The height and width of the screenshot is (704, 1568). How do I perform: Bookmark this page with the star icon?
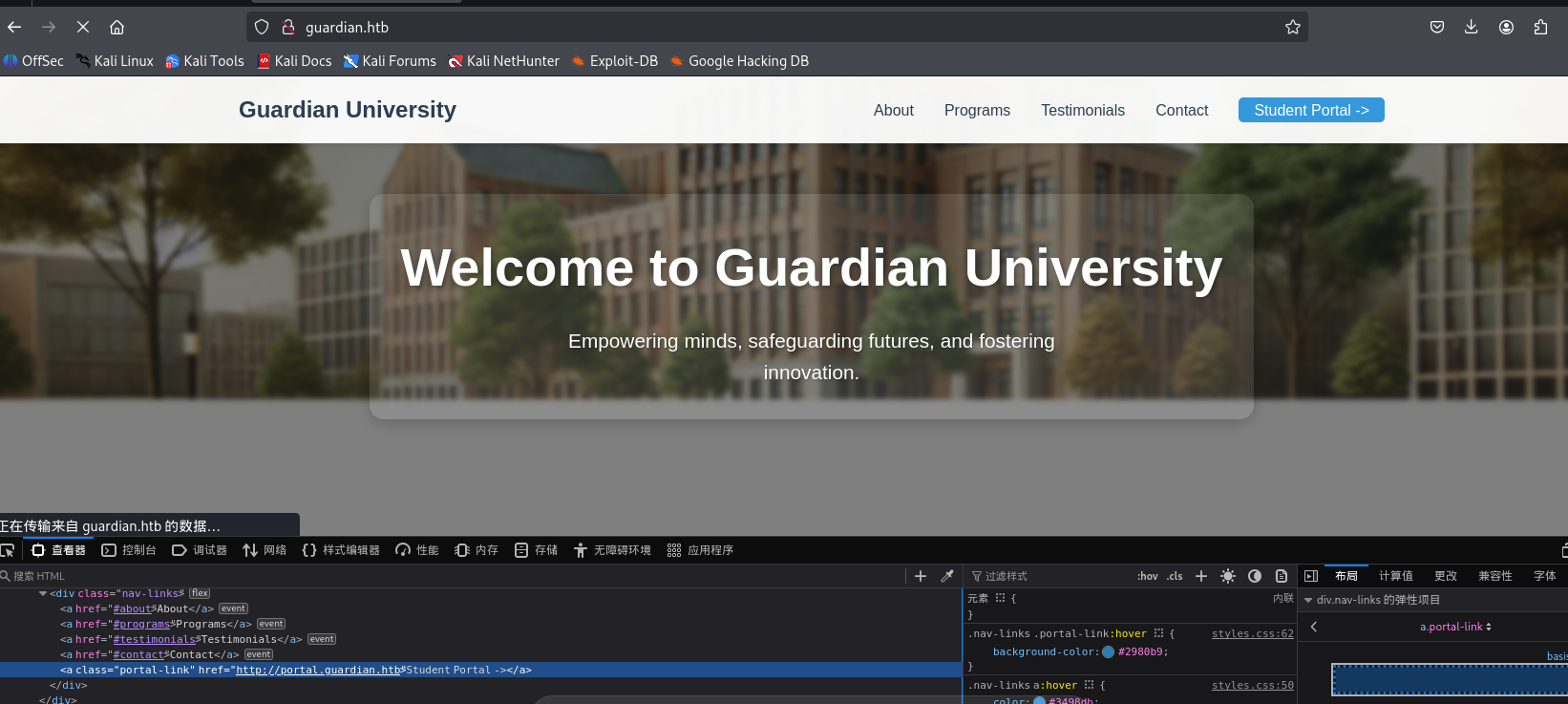tap(1292, 27)
